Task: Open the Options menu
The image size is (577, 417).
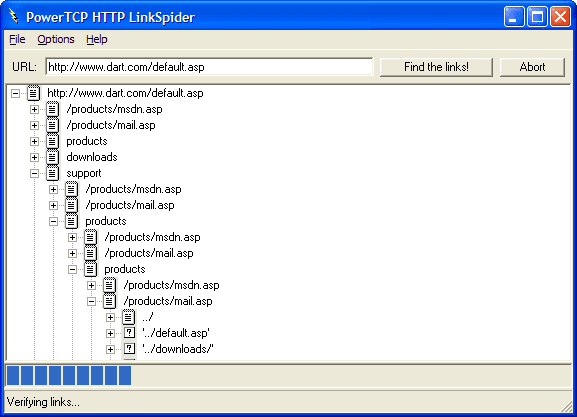Action: (x=56, y=39)
